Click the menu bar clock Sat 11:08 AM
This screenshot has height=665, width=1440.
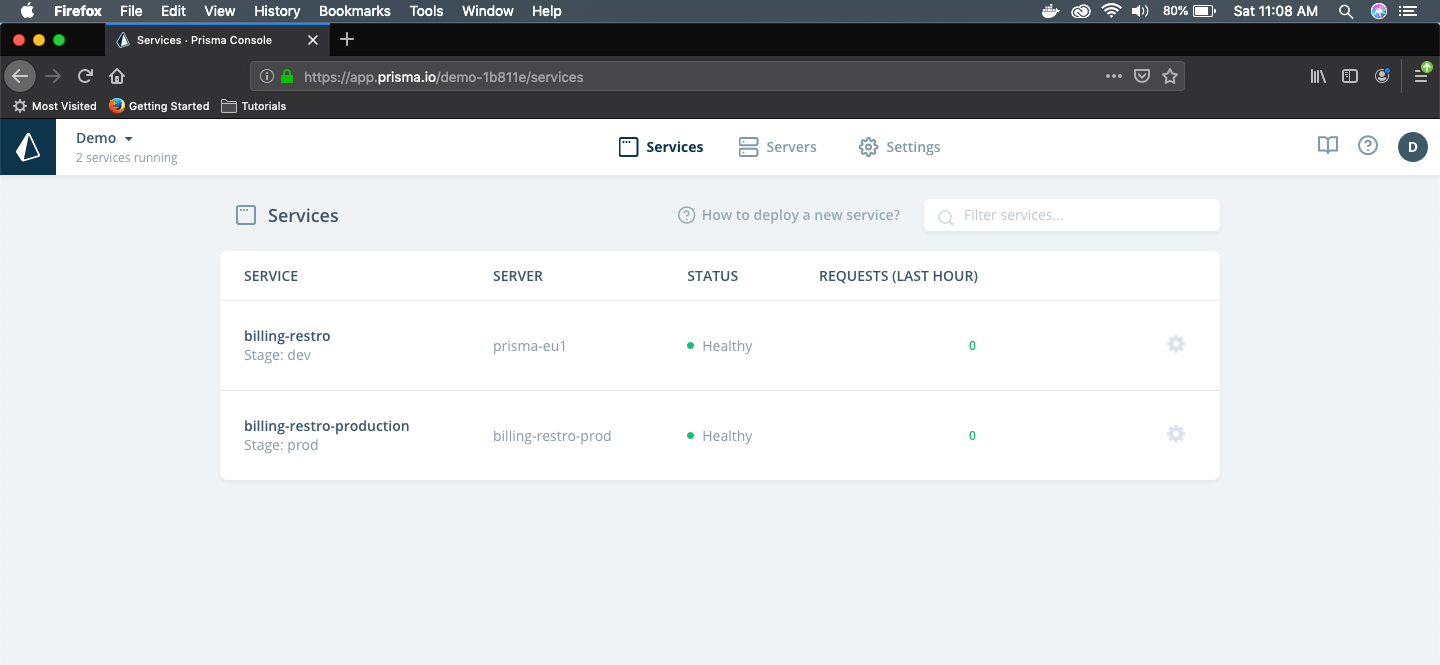1276,11
